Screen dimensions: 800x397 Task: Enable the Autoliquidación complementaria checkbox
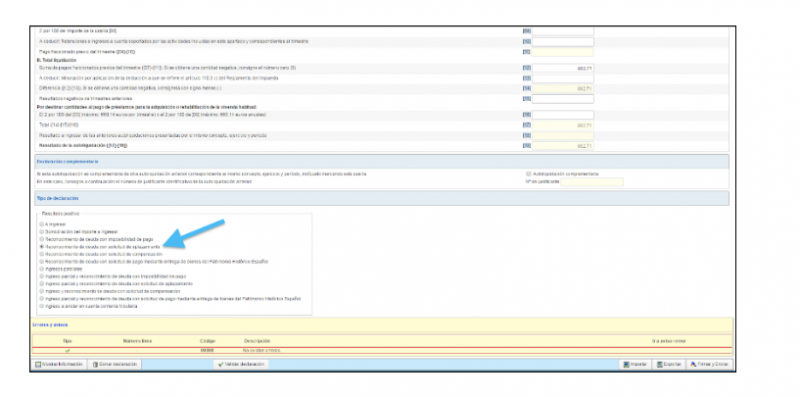click(529, 174)
